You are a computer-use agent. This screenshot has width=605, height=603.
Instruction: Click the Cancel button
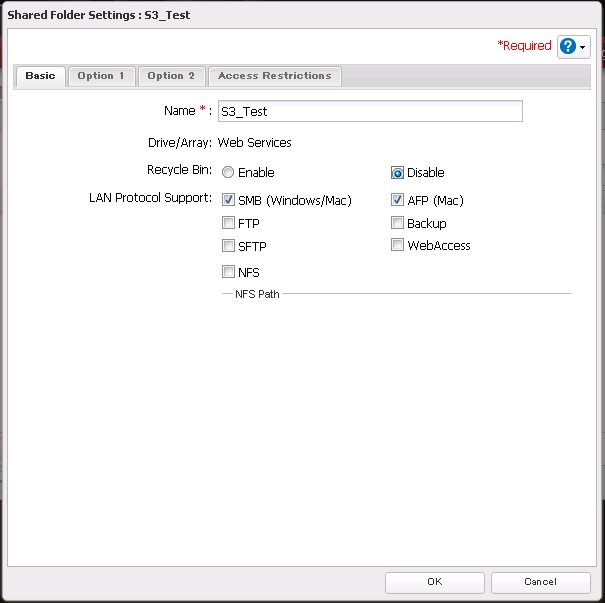540,582
